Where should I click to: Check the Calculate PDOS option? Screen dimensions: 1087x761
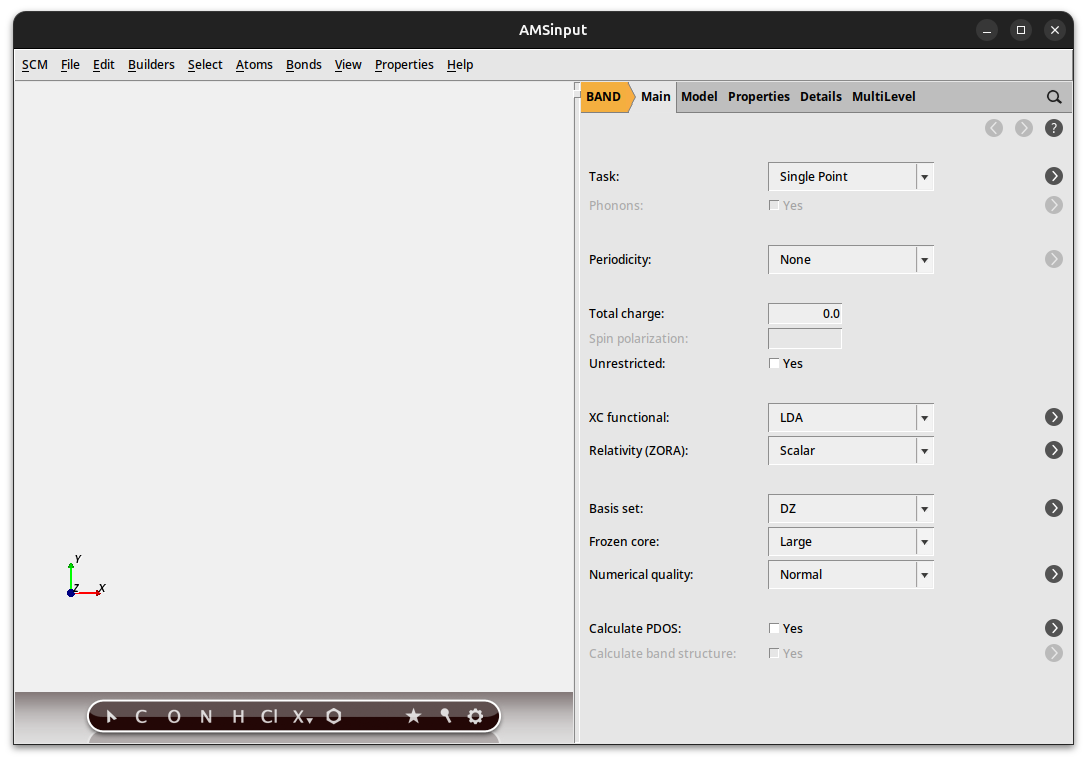click(x=773, y=628)
